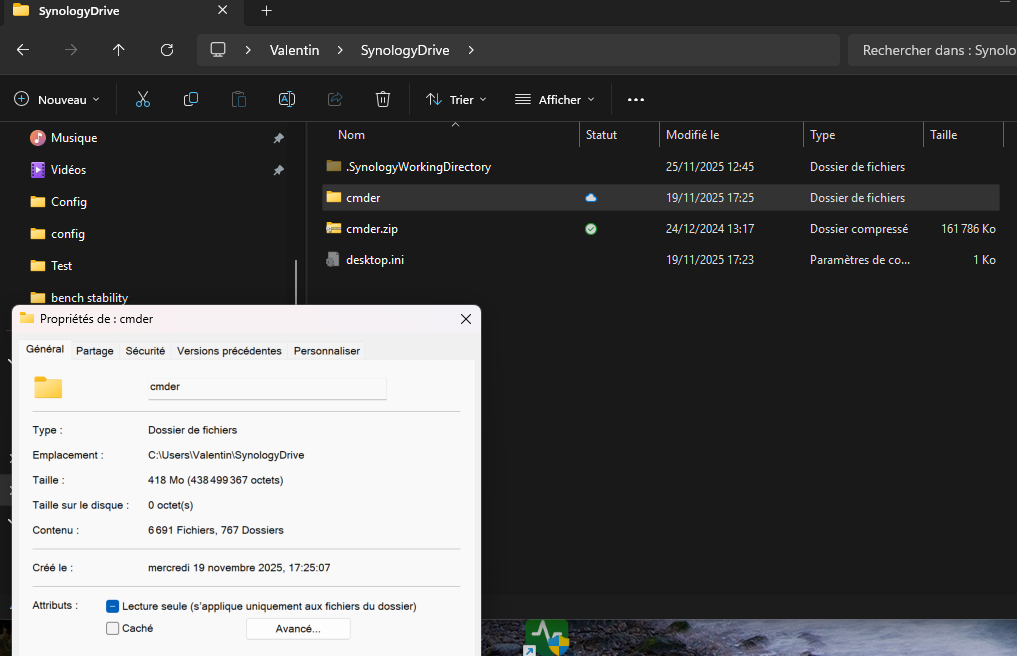Click the Copy icon in toolbar
The height and width of the screenshot is (656, 1017).
[x=190, y=99]
